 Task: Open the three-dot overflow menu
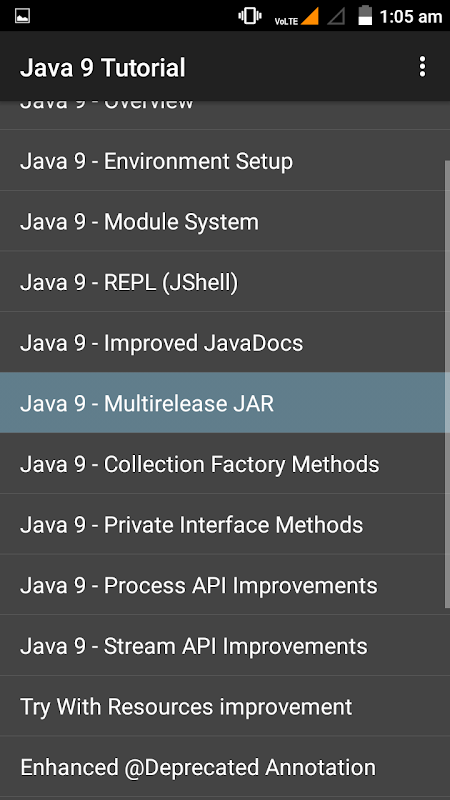pos(422,67)
